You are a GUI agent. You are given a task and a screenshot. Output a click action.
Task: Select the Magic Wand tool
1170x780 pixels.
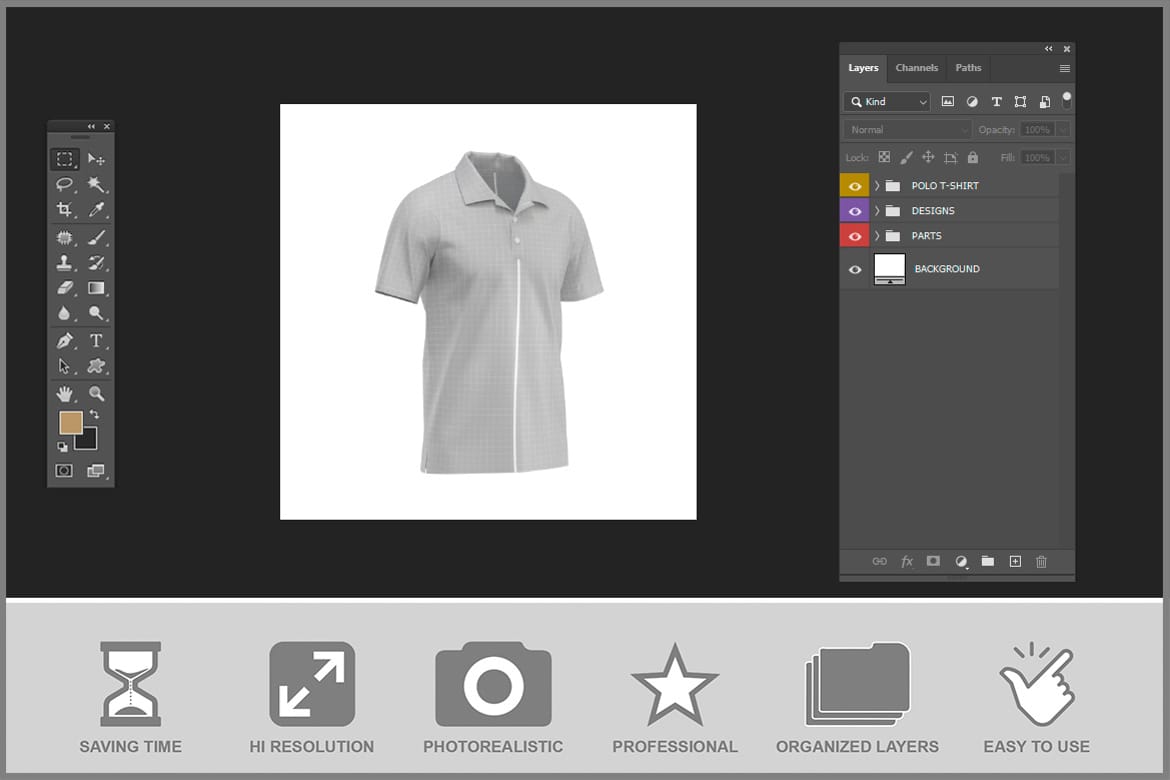(x=96, y=184)
